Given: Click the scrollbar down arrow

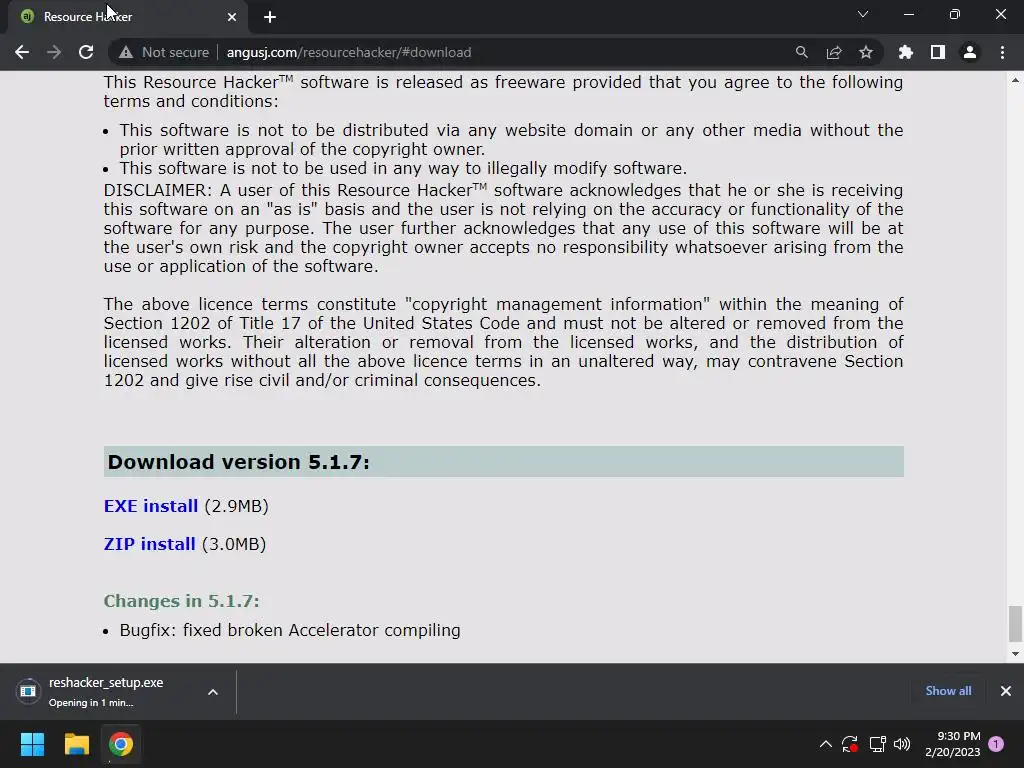Looking at the screenshot, I should click(x=1015, y=654).
